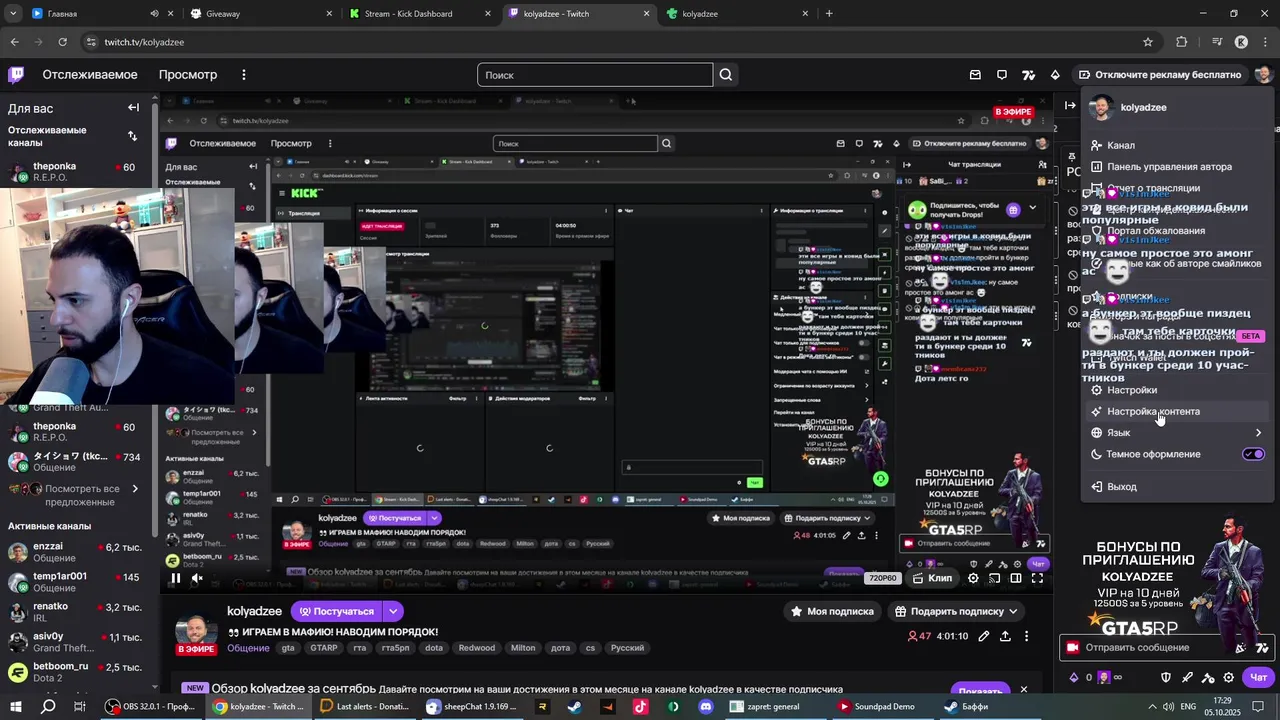
Task: Enter fullscreen in the player
Action: point(1037,578)
